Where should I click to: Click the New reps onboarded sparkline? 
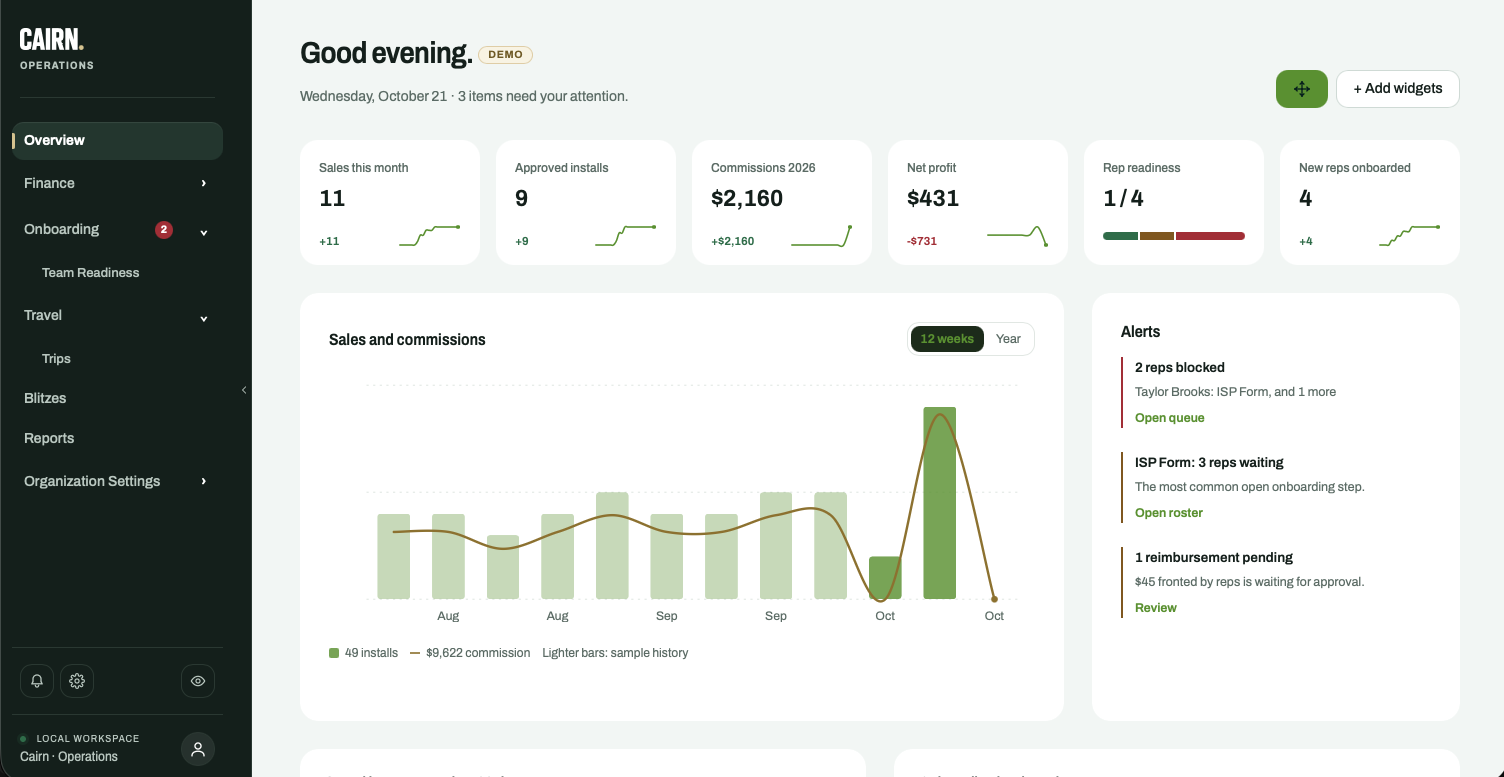pos(1409,236)
